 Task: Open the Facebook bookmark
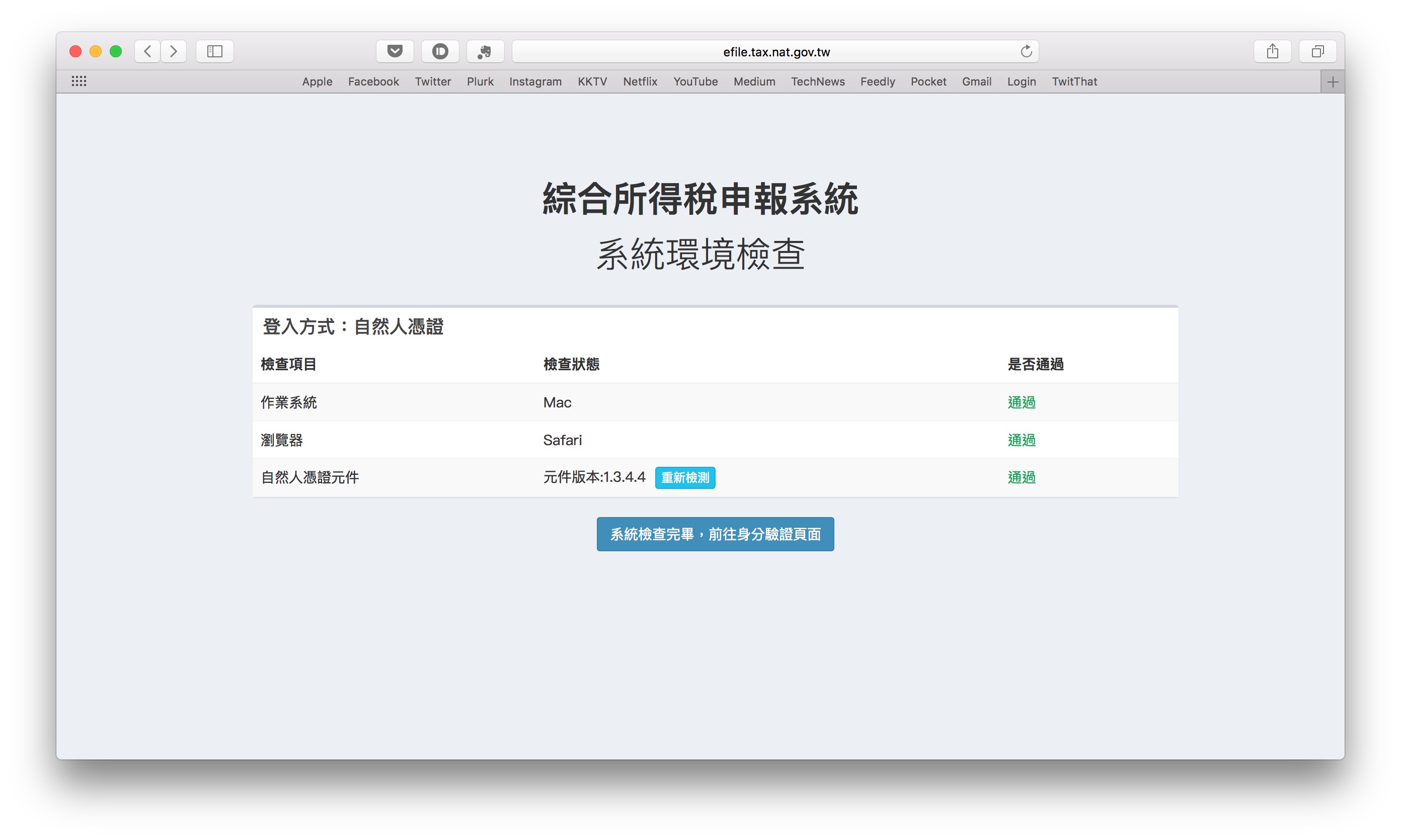point(373,81)
